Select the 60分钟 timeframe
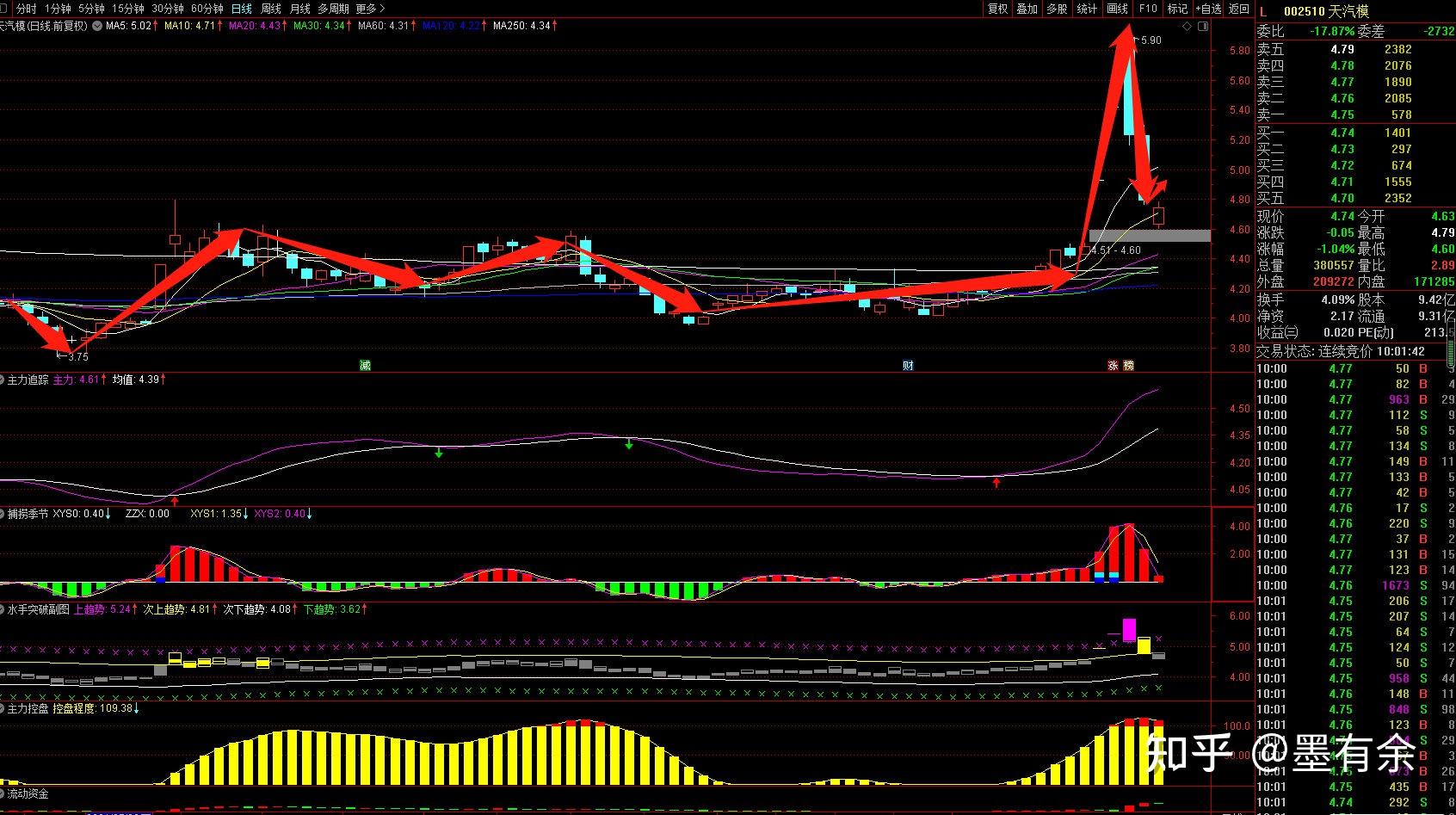This screenshot has height=815, width=1456. 207,9
